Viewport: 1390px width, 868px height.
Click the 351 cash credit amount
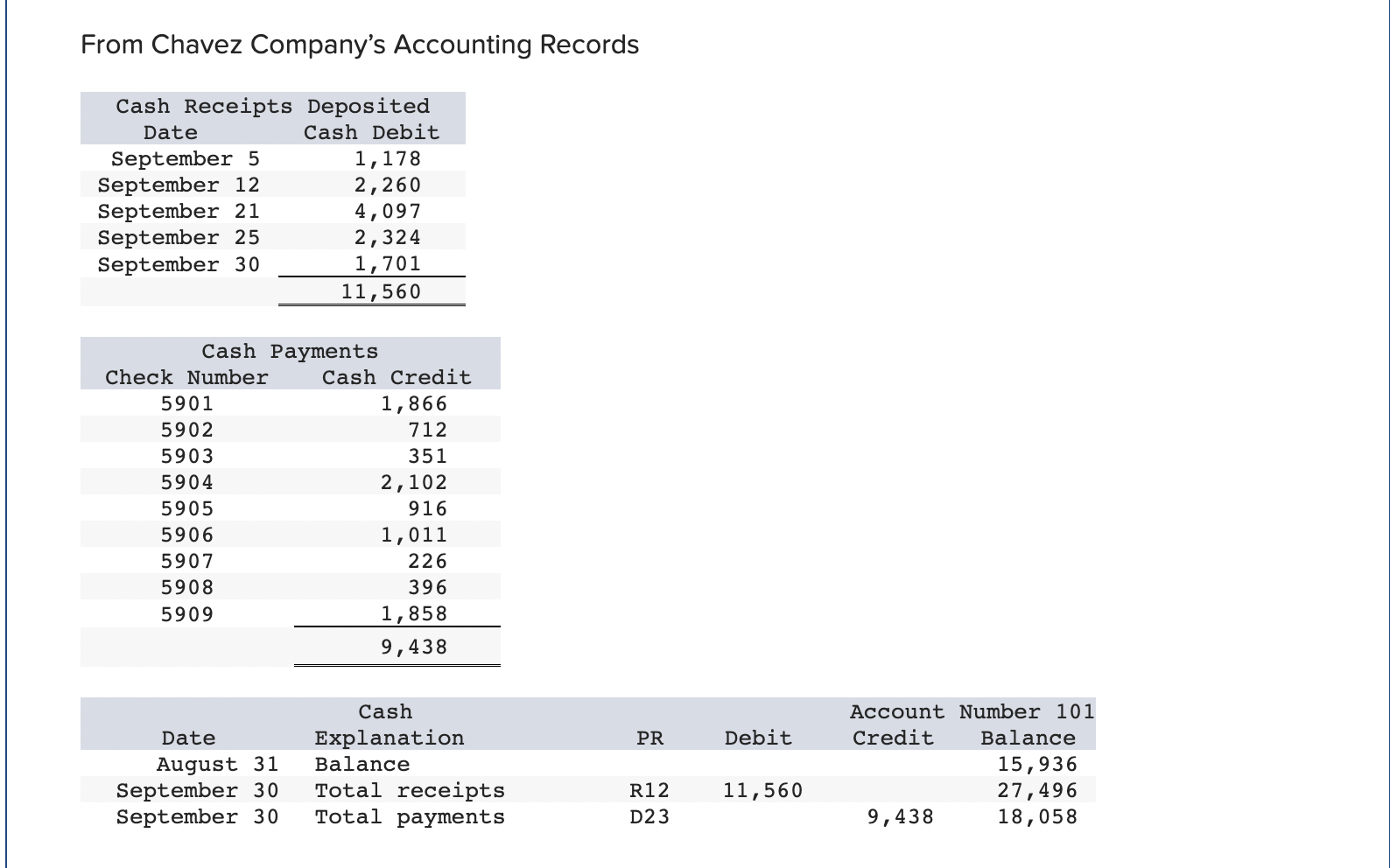point(427,456)
